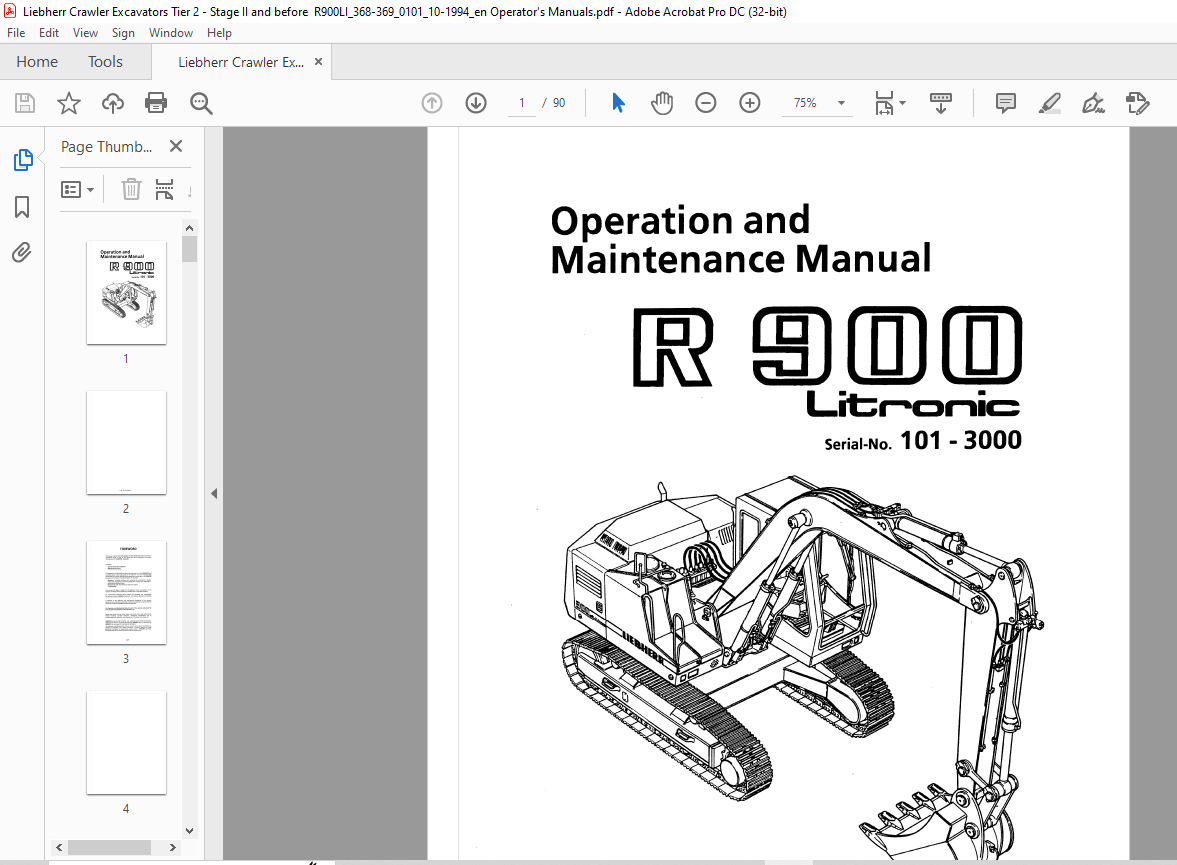
Task: Click the upload to cloud icon
Action: pos(113,103)
